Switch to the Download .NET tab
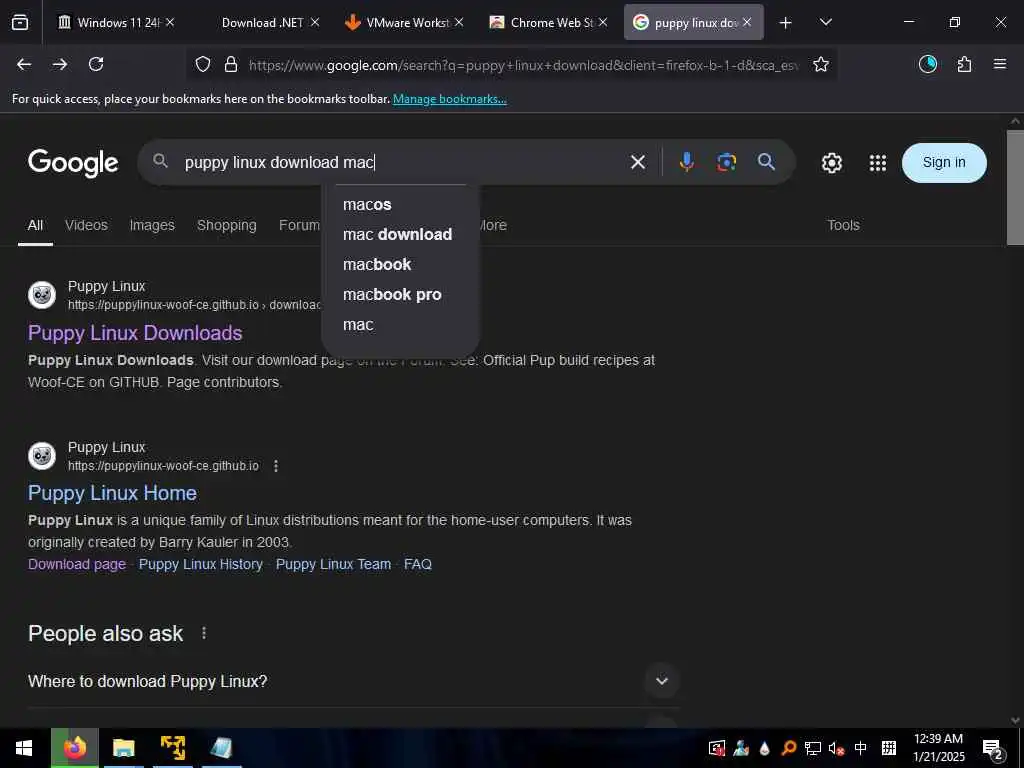Screen dimensions: 1024x768 263,23
